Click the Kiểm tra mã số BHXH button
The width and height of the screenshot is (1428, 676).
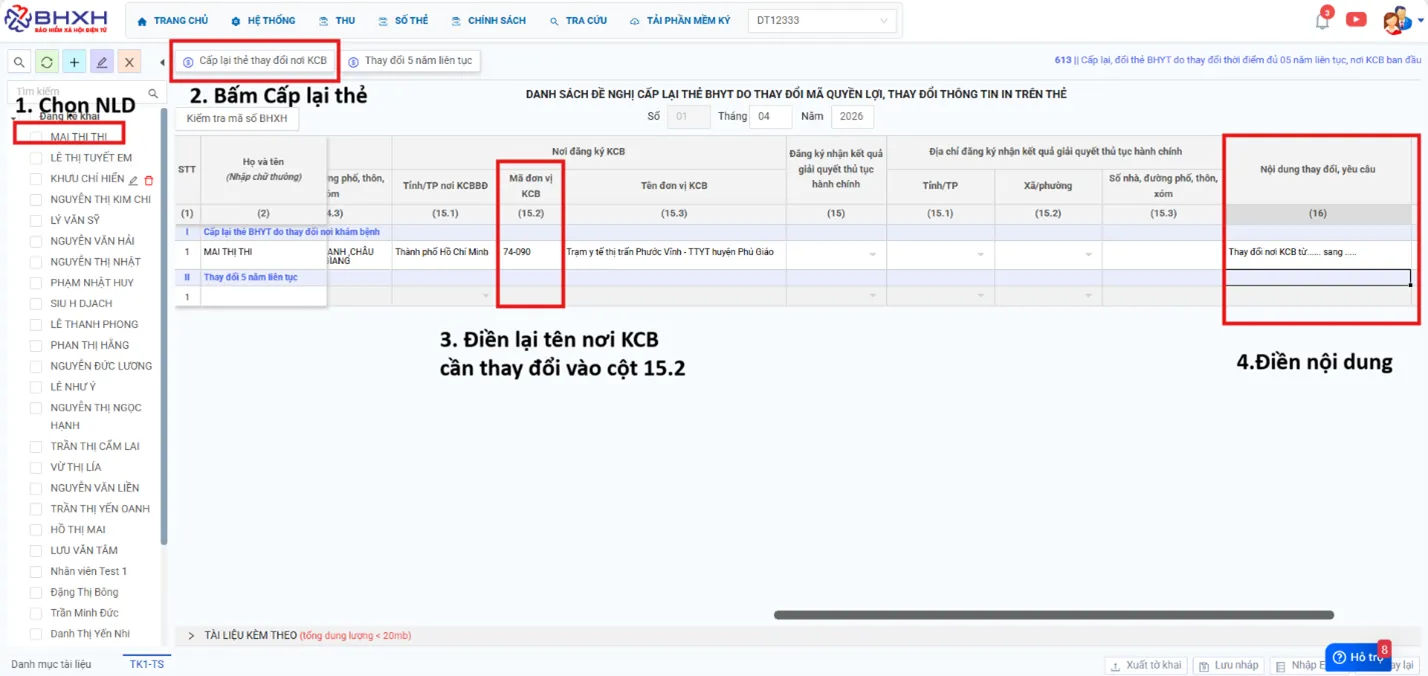click(236, 118)
